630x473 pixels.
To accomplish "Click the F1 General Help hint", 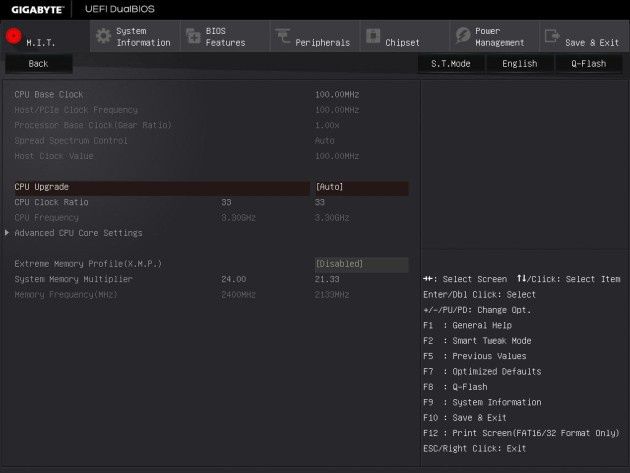I will tap(467, 326).
